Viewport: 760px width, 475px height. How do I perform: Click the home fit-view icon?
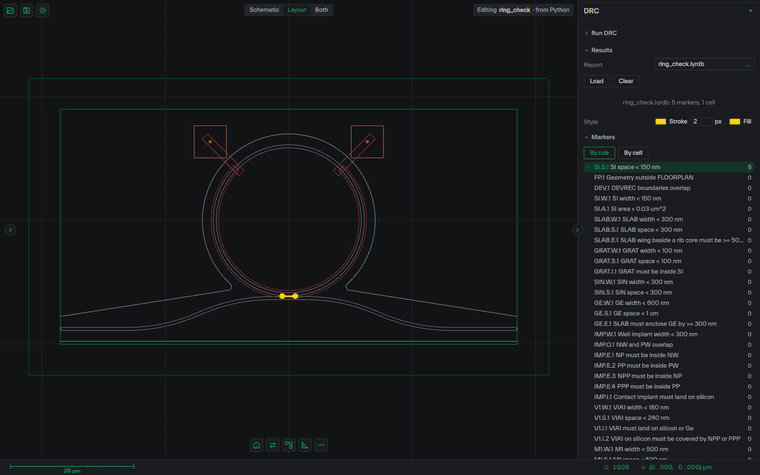pos(256,445)
